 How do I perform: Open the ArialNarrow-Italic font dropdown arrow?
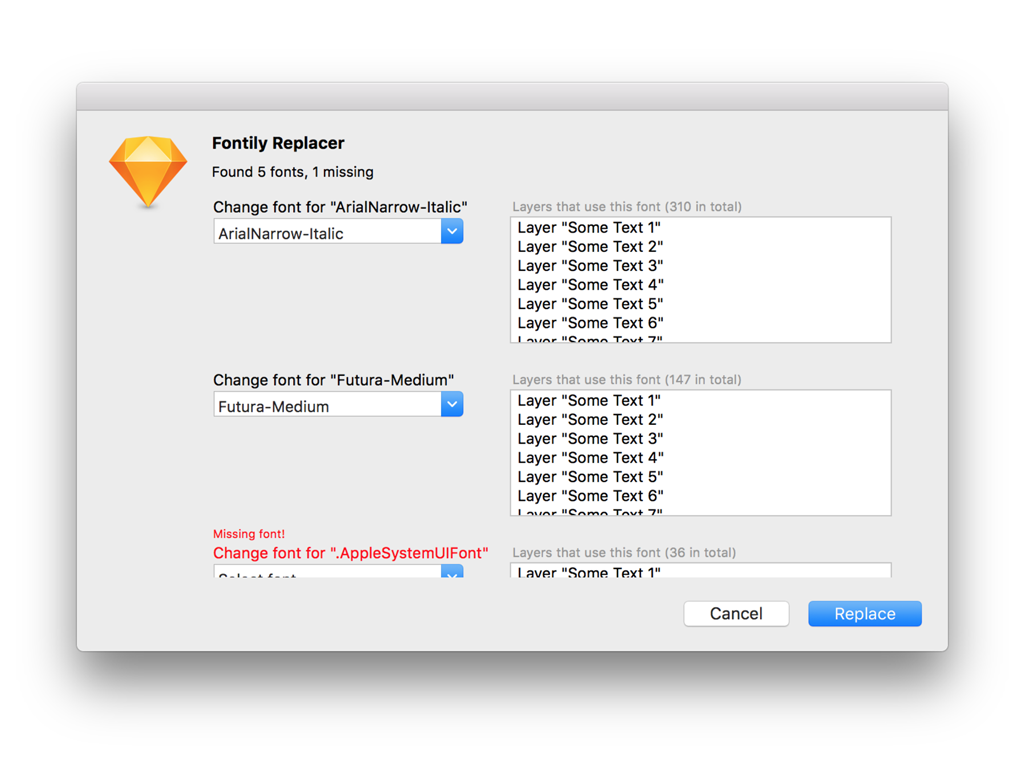coord(452,231)
